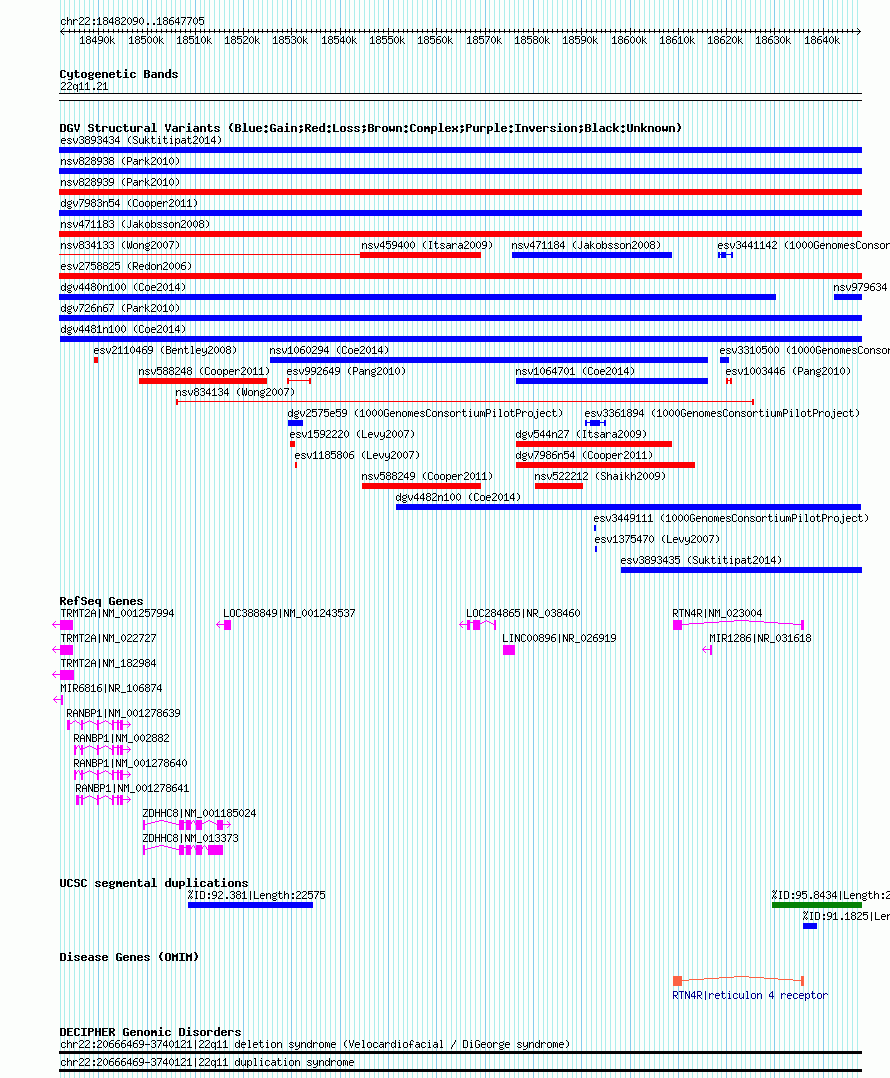890x1078 pixels.
Task: Click the orange RTN4R OMIM disease gene
Action: (x=738, y=980)
